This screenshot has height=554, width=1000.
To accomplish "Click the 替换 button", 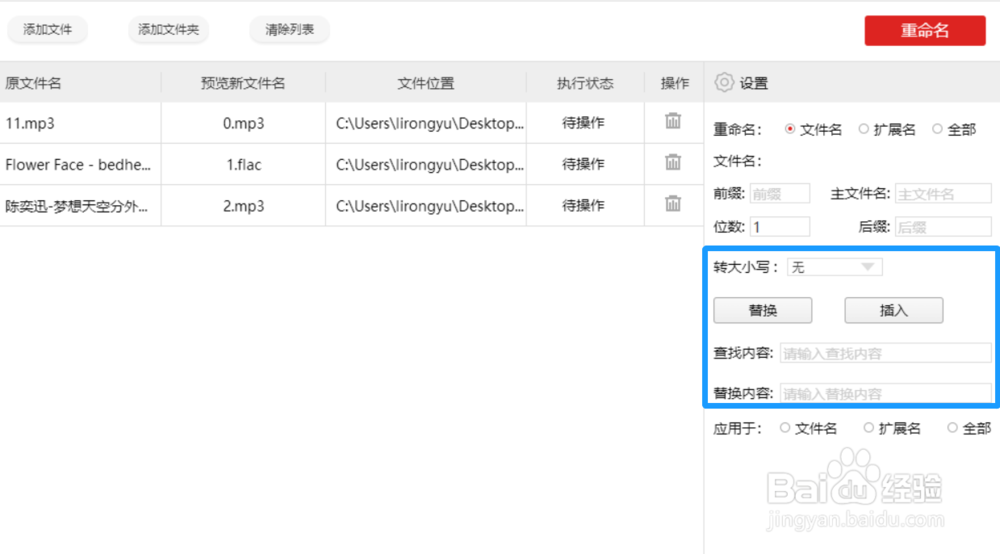I will tap(763, 310).
